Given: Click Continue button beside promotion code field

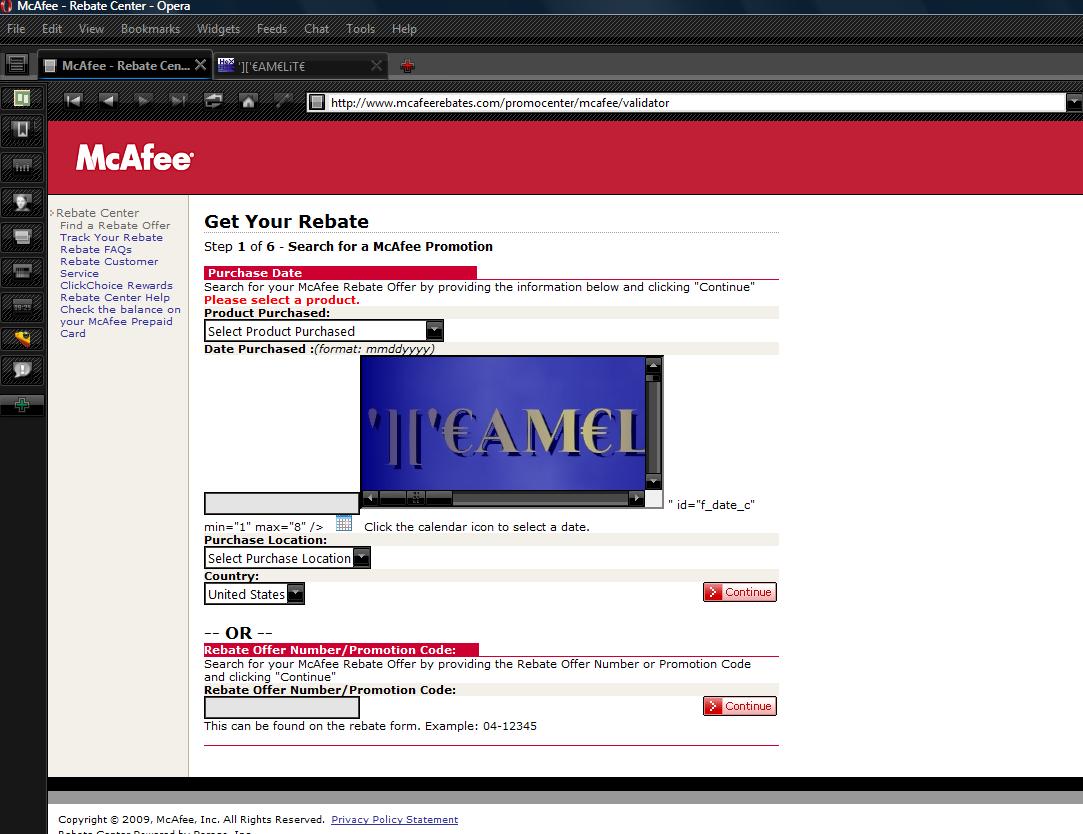Looking at the screenshot, I should 740,706.
